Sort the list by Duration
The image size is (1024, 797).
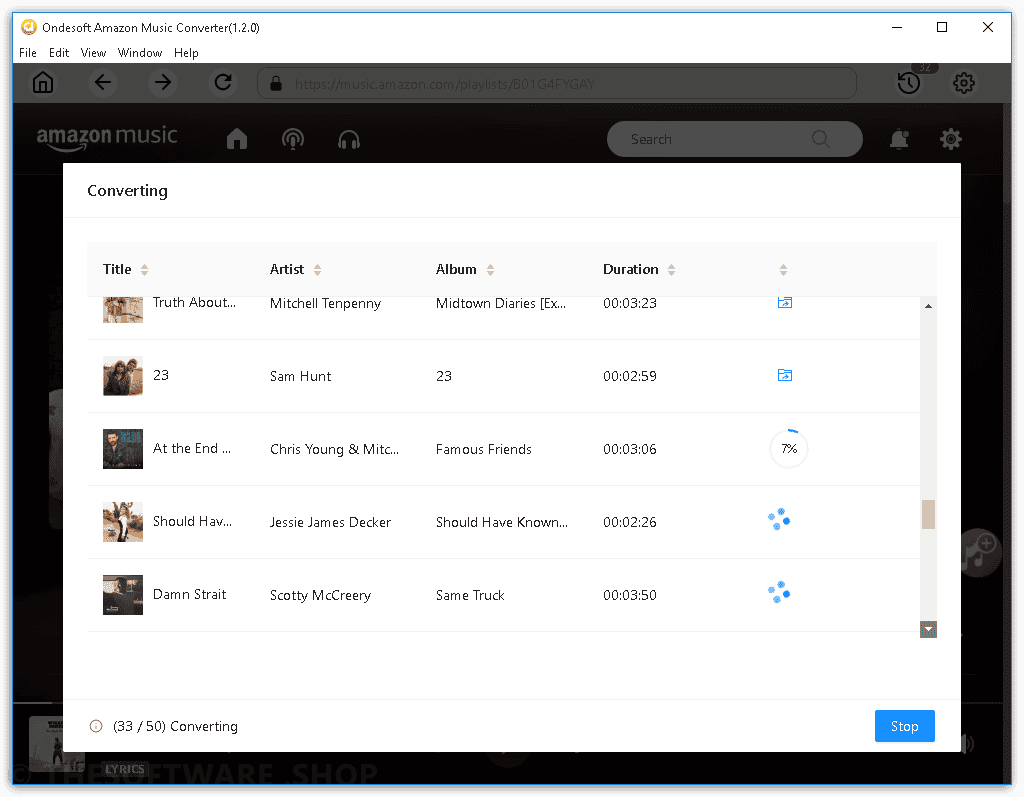coord(671,270)
